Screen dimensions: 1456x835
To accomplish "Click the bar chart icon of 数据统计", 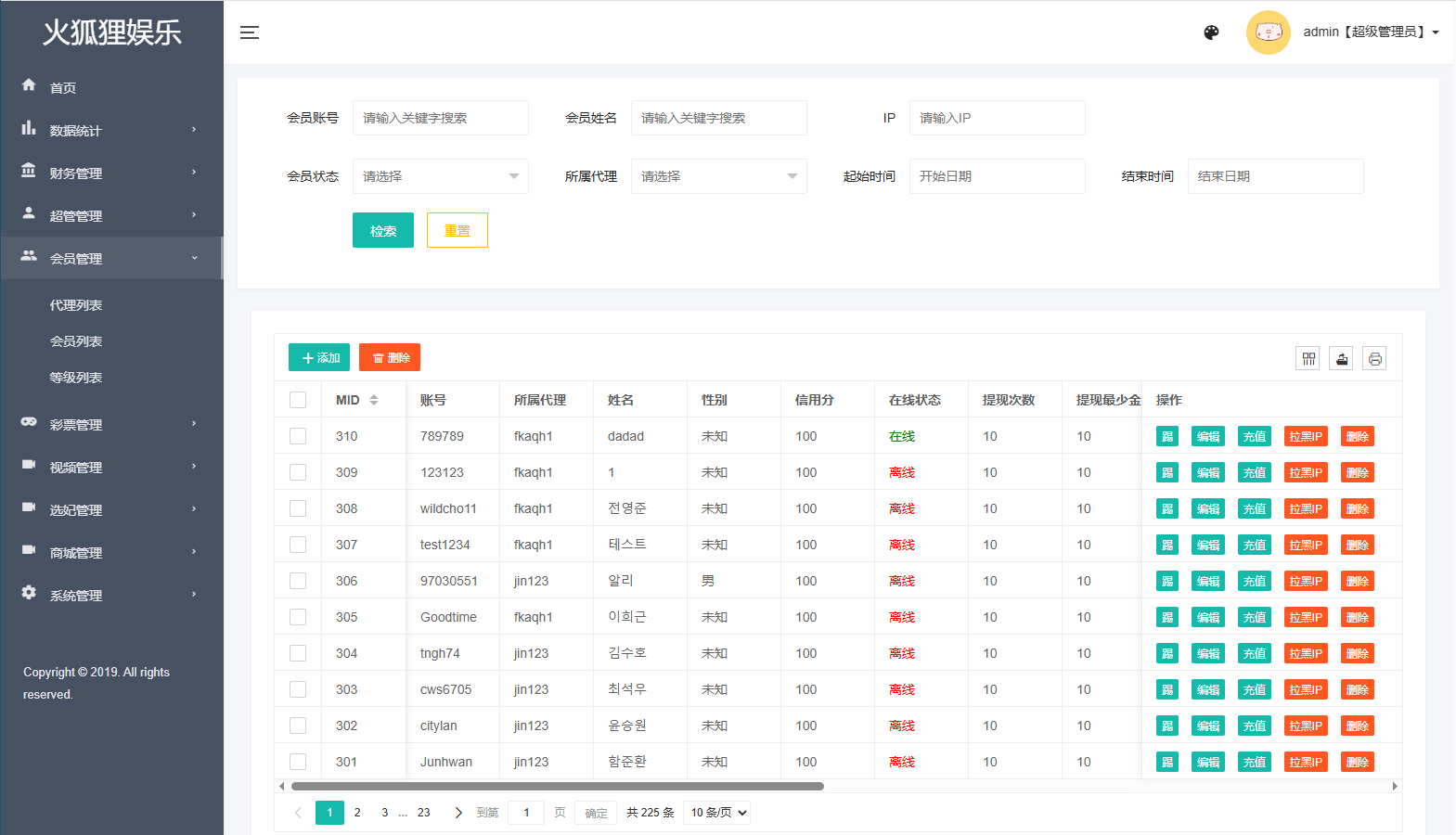I will pyautogui.click(x=29, y=128).
